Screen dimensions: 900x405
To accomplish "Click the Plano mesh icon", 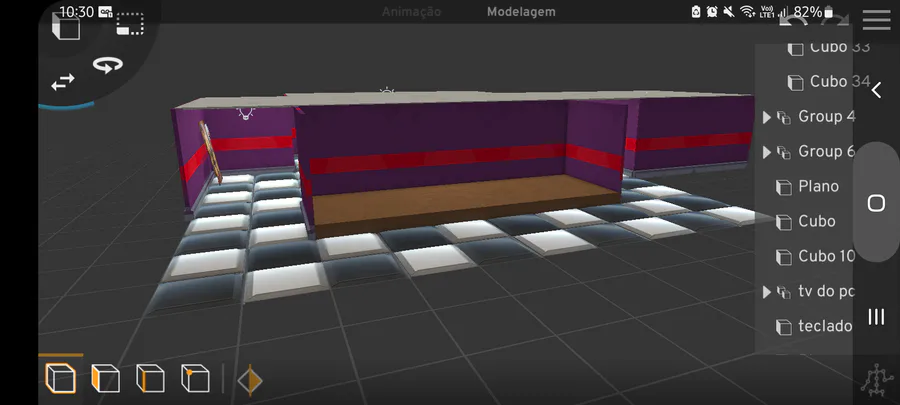I will 783,188.
